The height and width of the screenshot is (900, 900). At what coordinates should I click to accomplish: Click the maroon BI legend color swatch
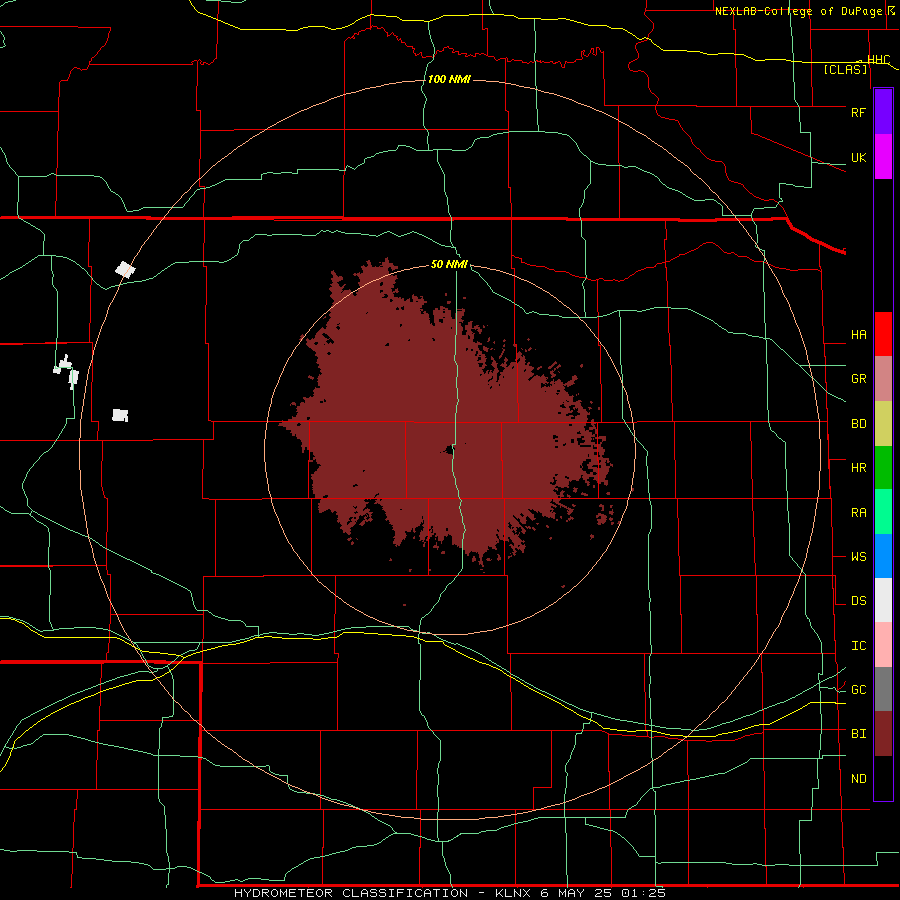click(x=883, y=734)
